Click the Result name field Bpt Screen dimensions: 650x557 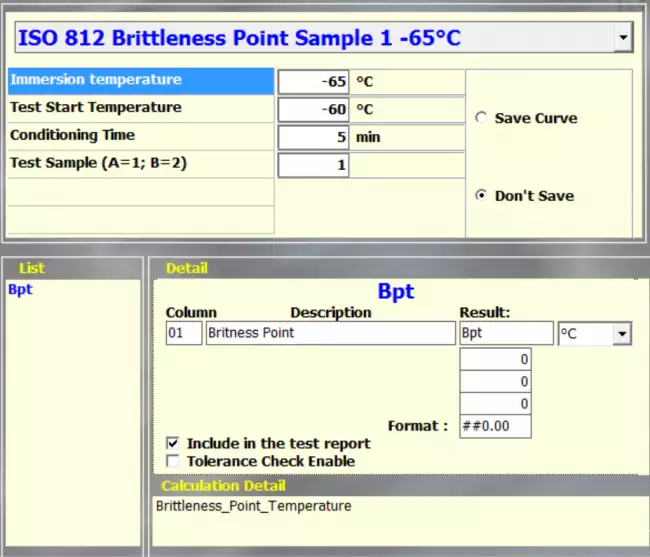[x=506, y=333]
